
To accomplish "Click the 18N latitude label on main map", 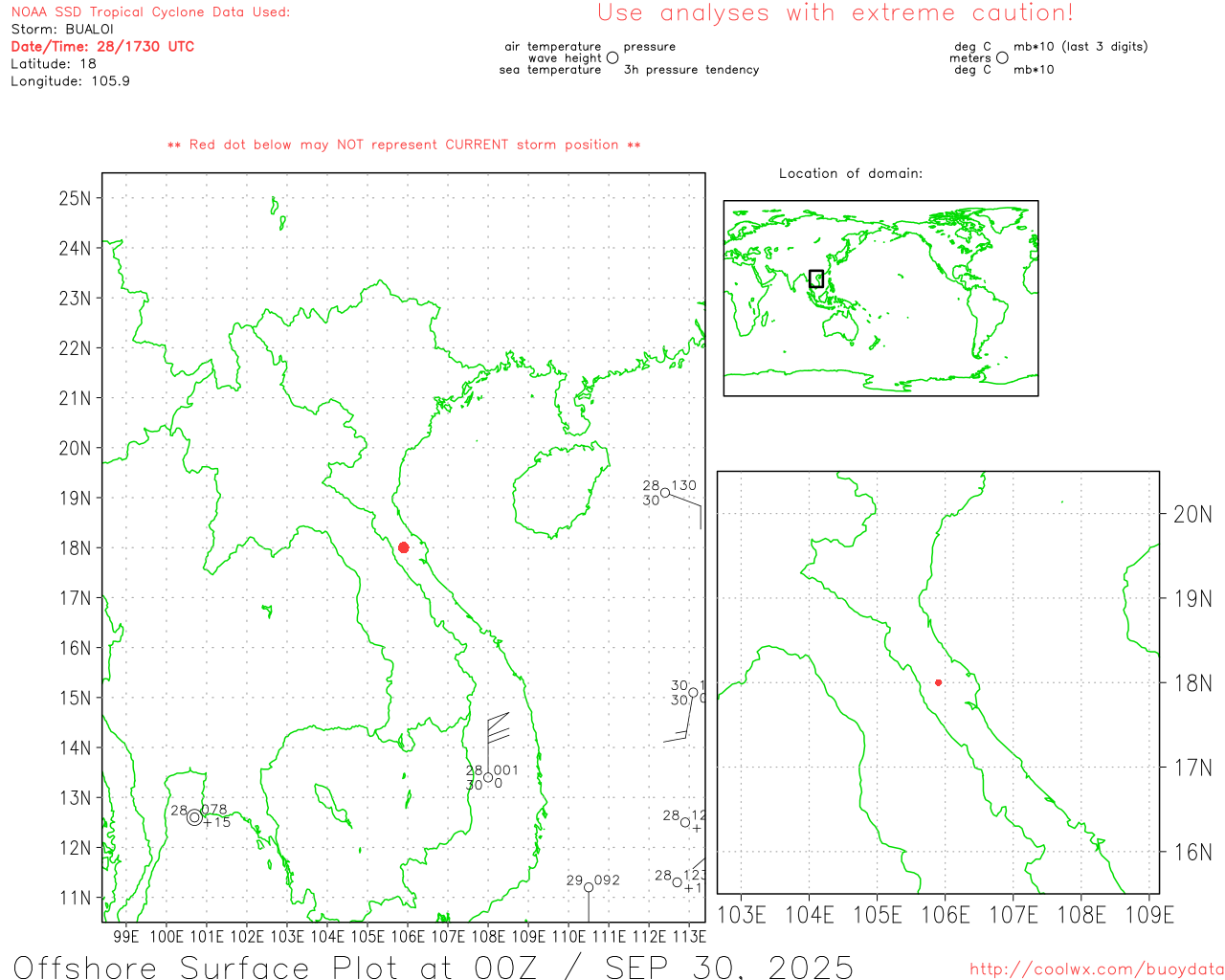I will (x=75, y=548).
